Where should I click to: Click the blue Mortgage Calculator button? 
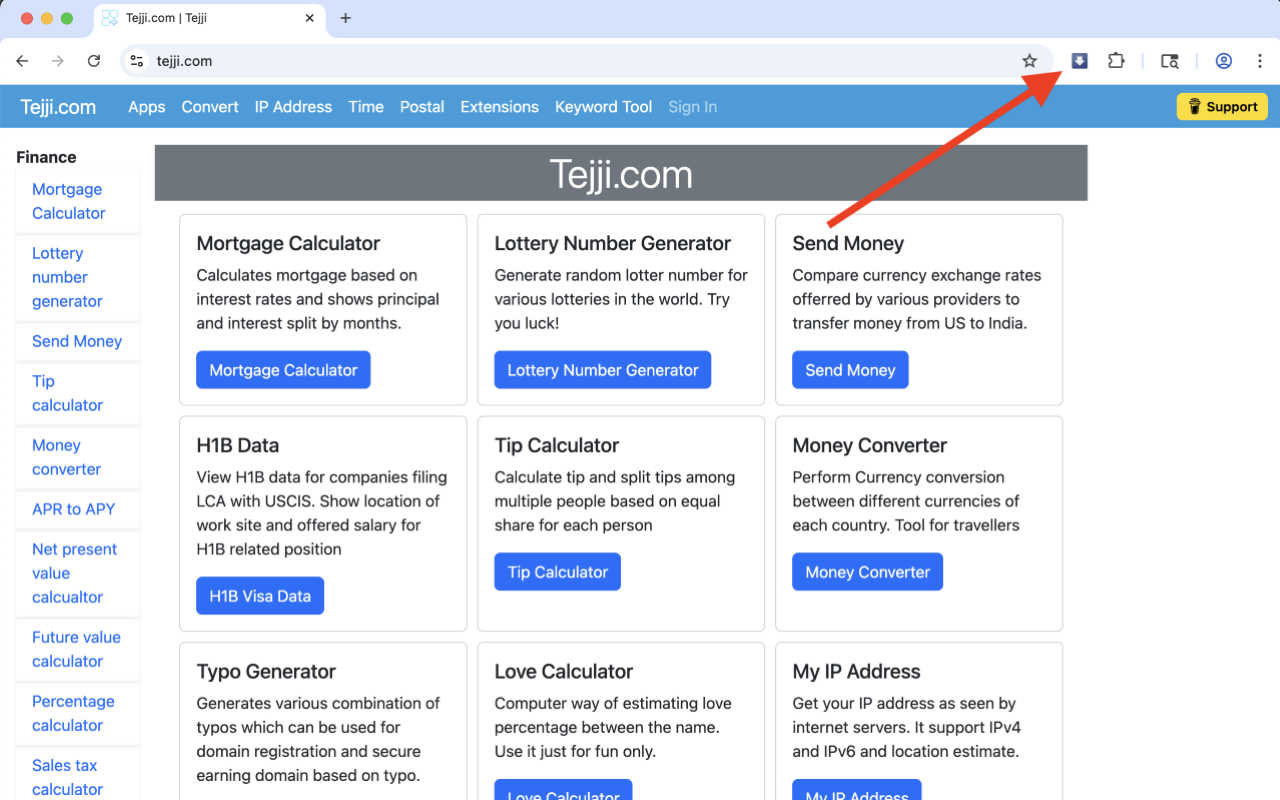click(x=283, y=370)
